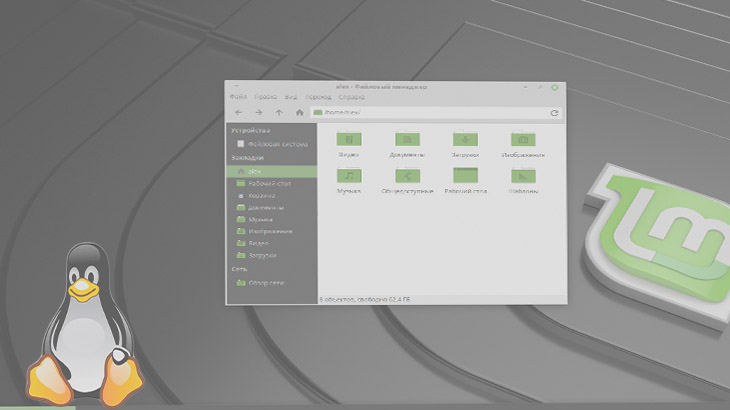Open the Видео folder in the main pane
Image resolution: width=730 pixels, height=410 pixels.
click(x=349, y=144)
